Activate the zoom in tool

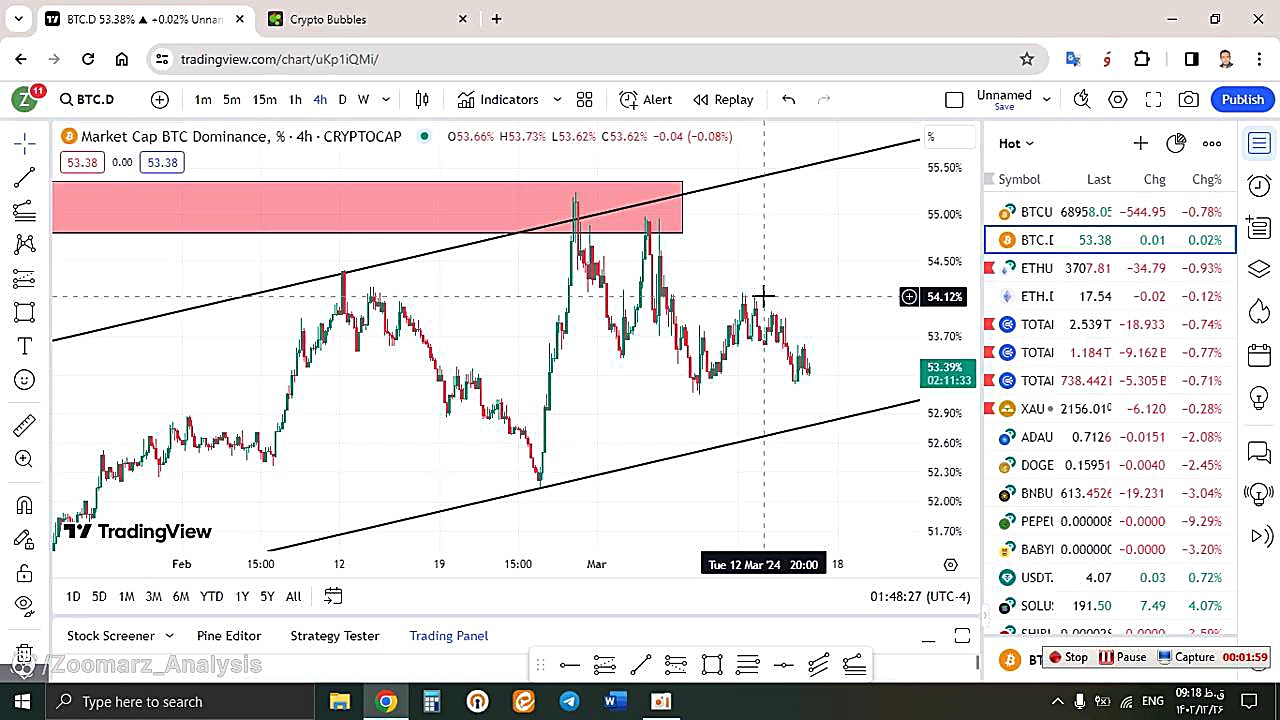pos(25,459)
